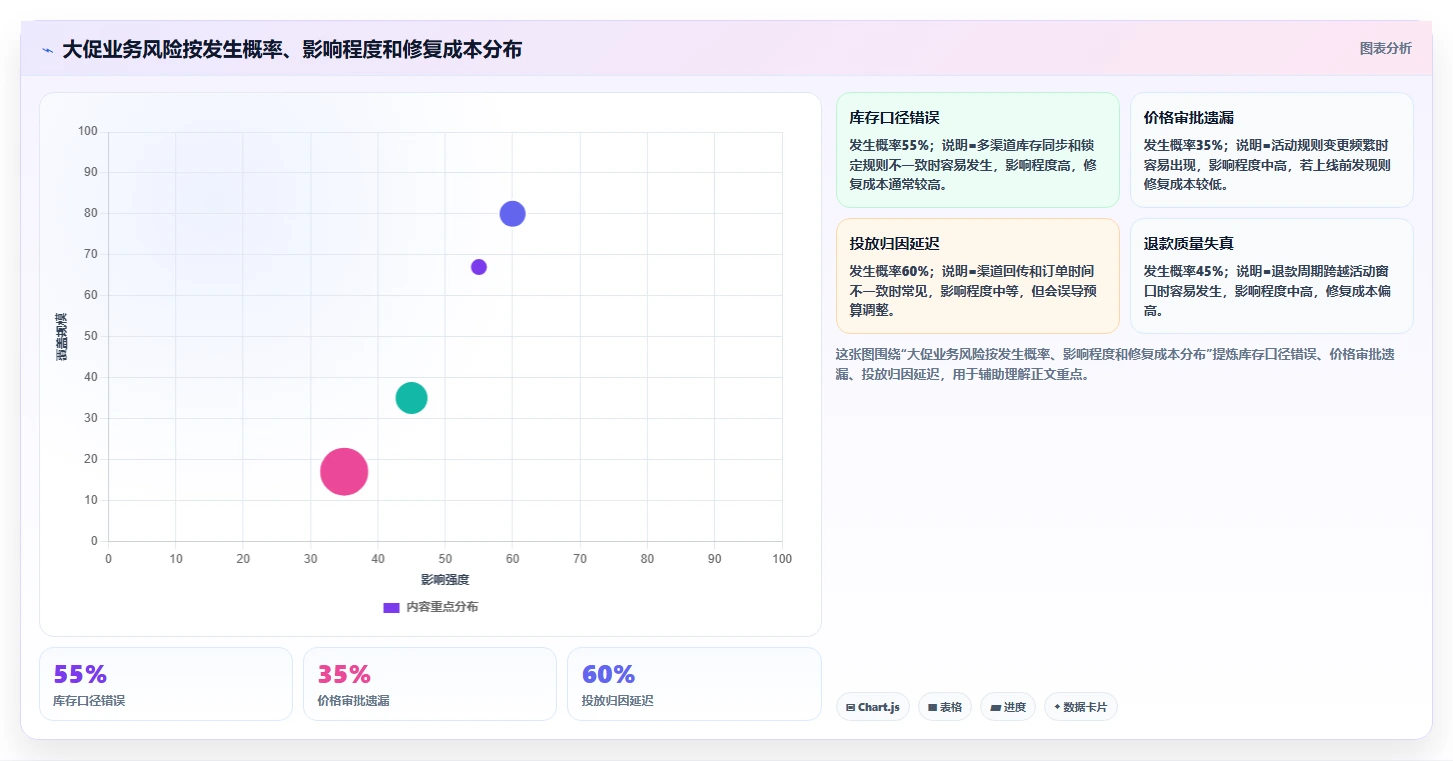This screenshot has width=1453, height=761.
Task: Click the text 发生概率45% in 退款质量失真 card
Action: tap(1184, 271)
